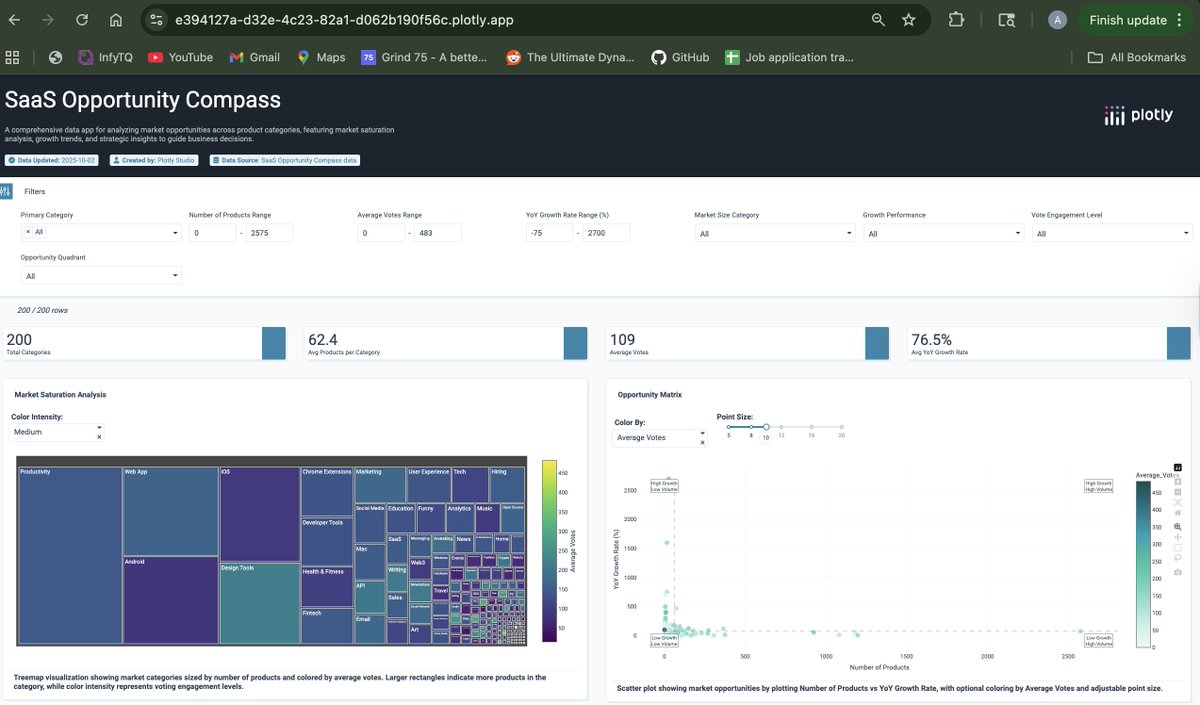This screenshot has width=1200, height=705.
Task: Activate the lasso select tool on Opportunity Matrix
Action: 1178,557
